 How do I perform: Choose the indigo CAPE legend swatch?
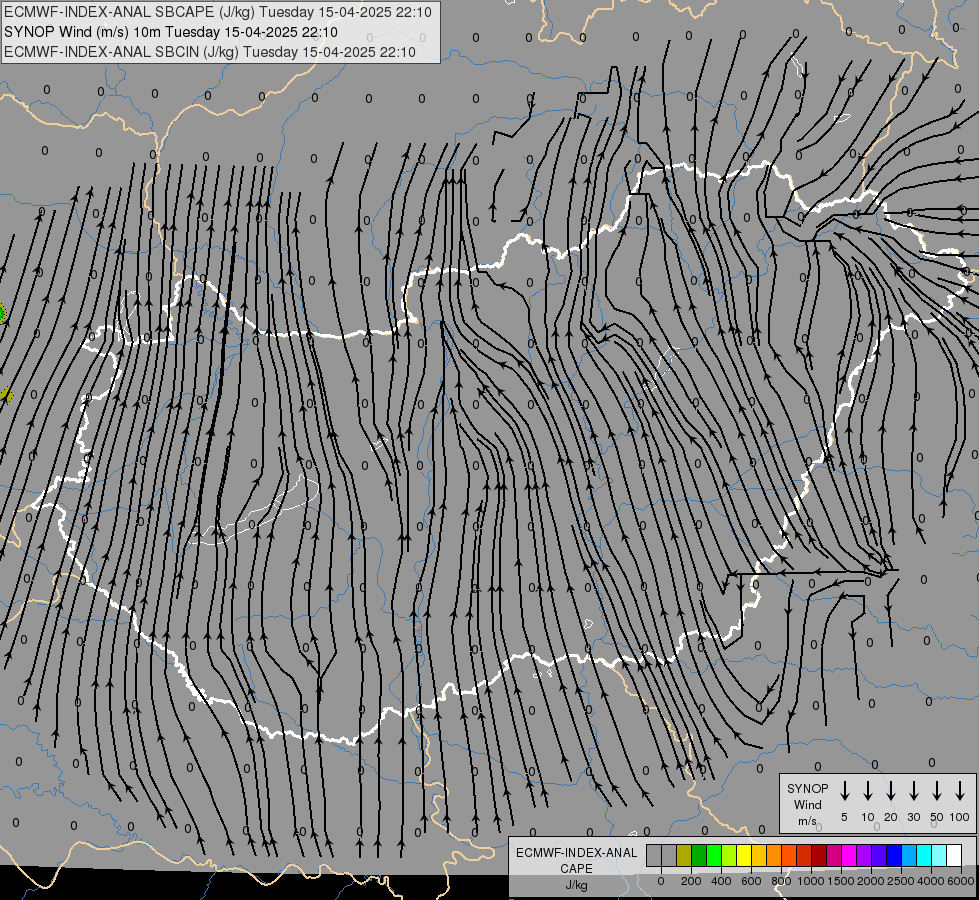[879, 855]
